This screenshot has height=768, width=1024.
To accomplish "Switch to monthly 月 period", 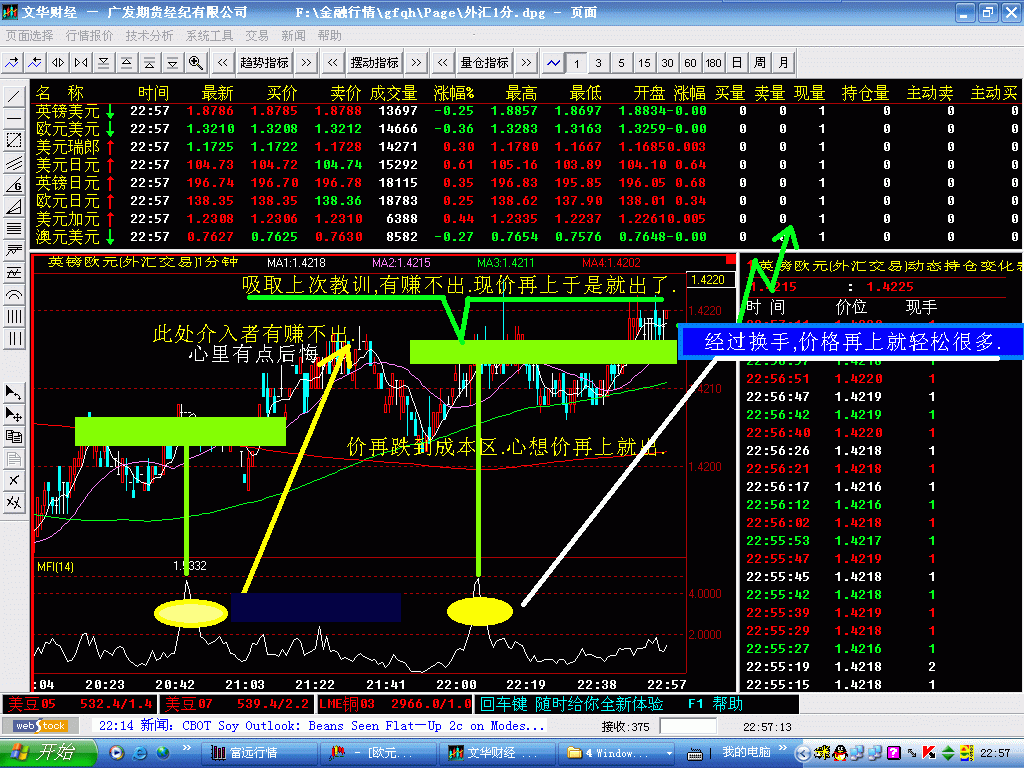I will tap(783, 63).
